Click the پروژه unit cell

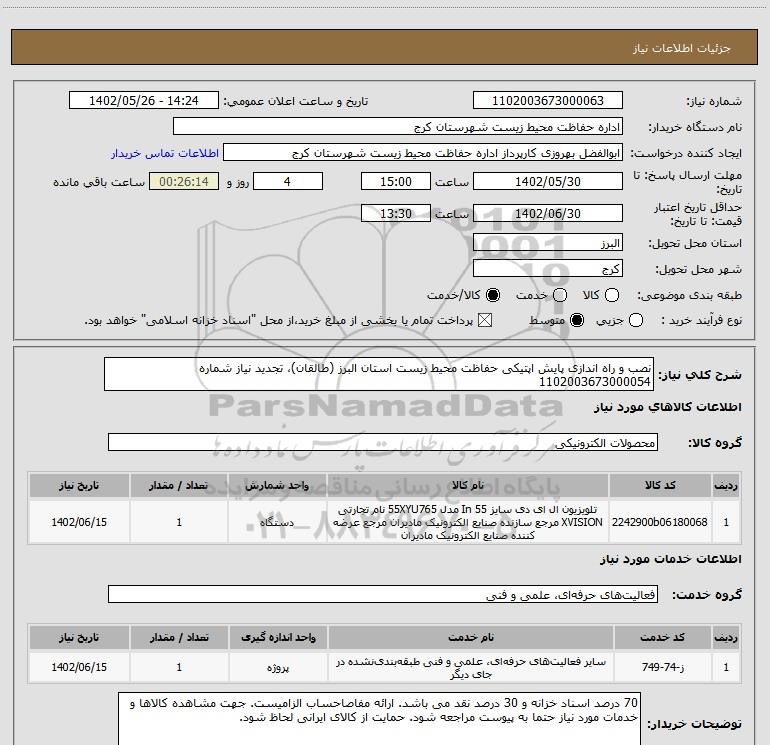278,667
